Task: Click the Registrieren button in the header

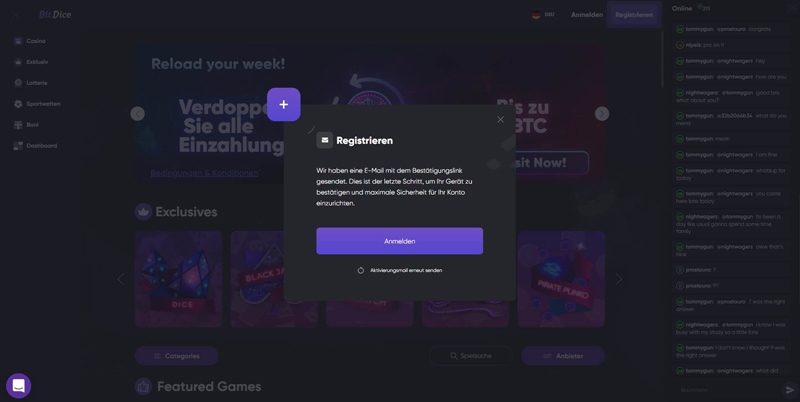Action: (634, 15)
